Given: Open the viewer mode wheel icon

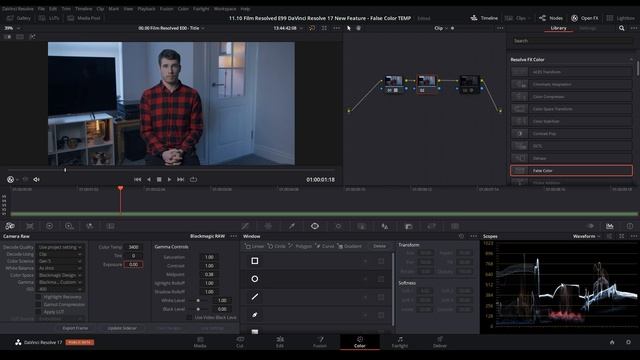Looking at the screenshot, I should click(11, 180).
